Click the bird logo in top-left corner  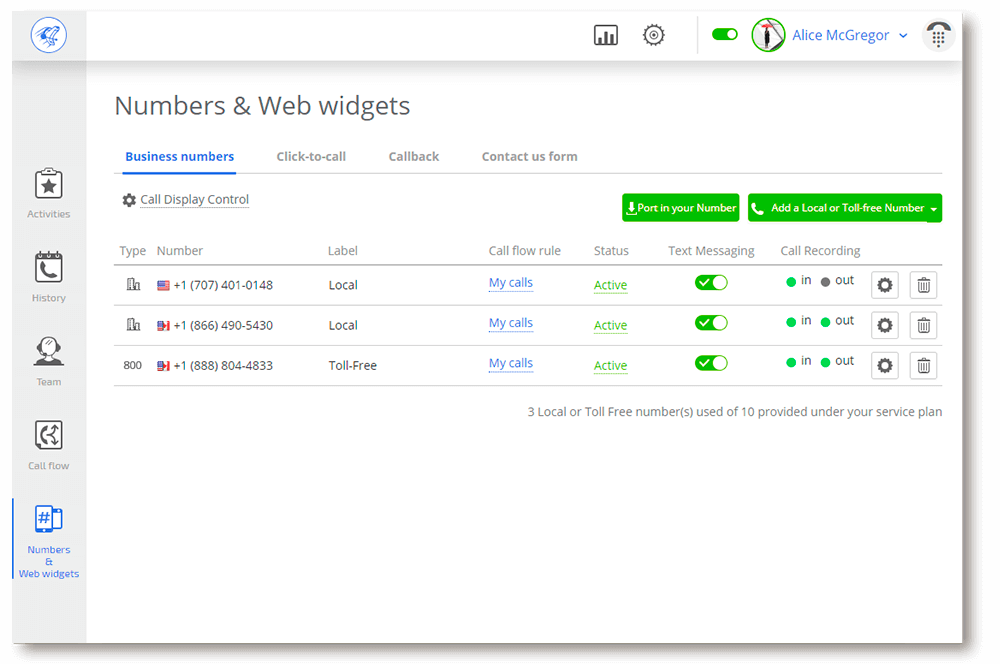(48, 35)
